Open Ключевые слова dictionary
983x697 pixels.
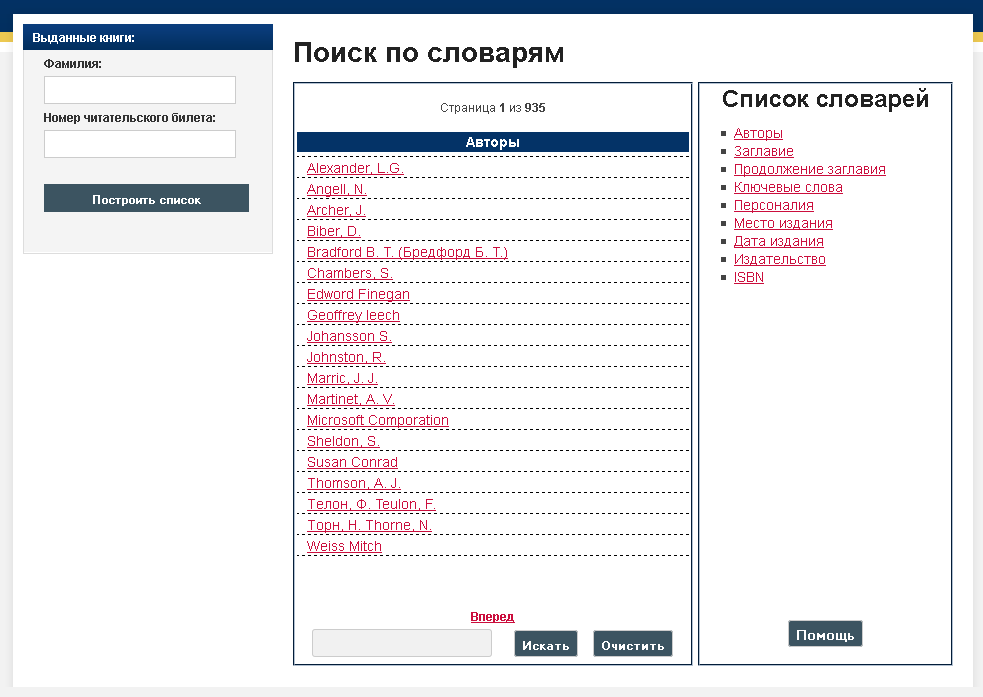pyautogui.click(x=788, y=187)
